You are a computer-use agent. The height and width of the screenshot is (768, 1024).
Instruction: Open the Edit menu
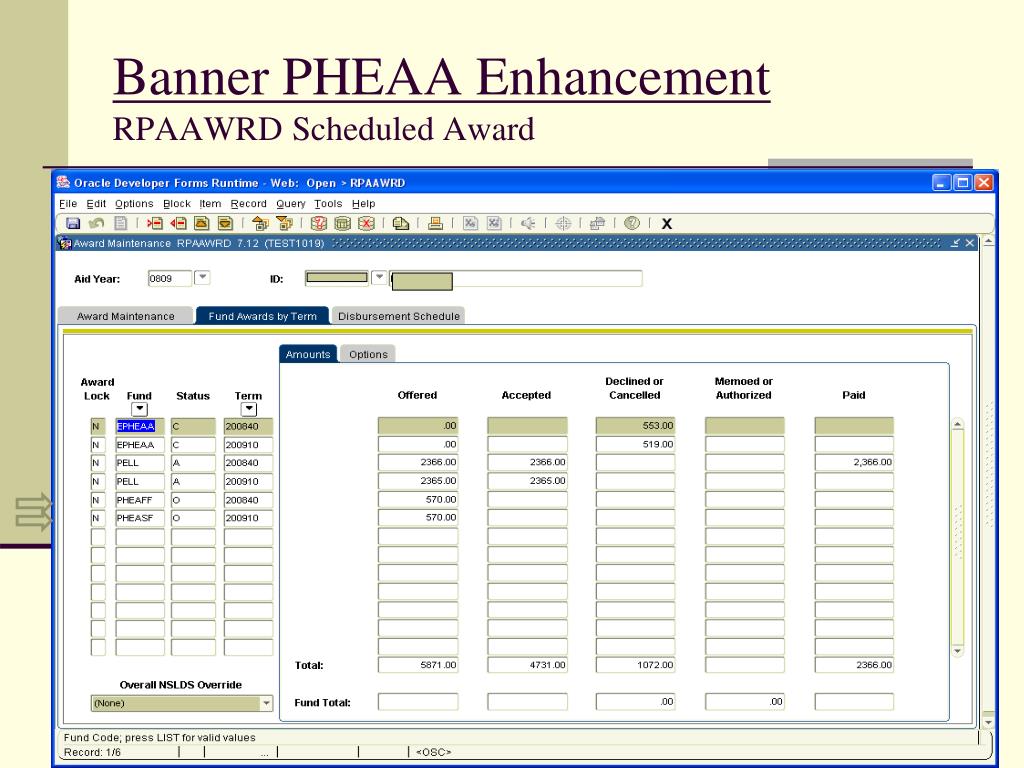(x=96, y=204)
